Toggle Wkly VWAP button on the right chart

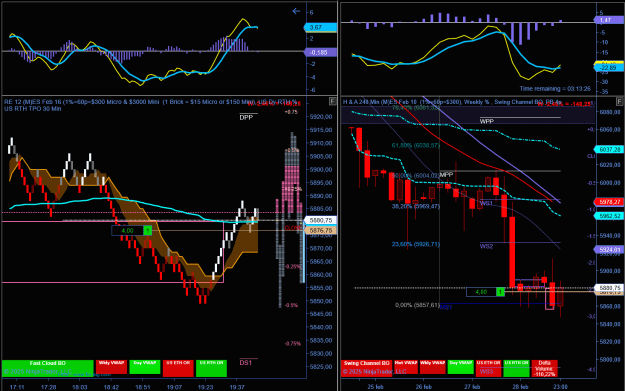coord(432,367)
